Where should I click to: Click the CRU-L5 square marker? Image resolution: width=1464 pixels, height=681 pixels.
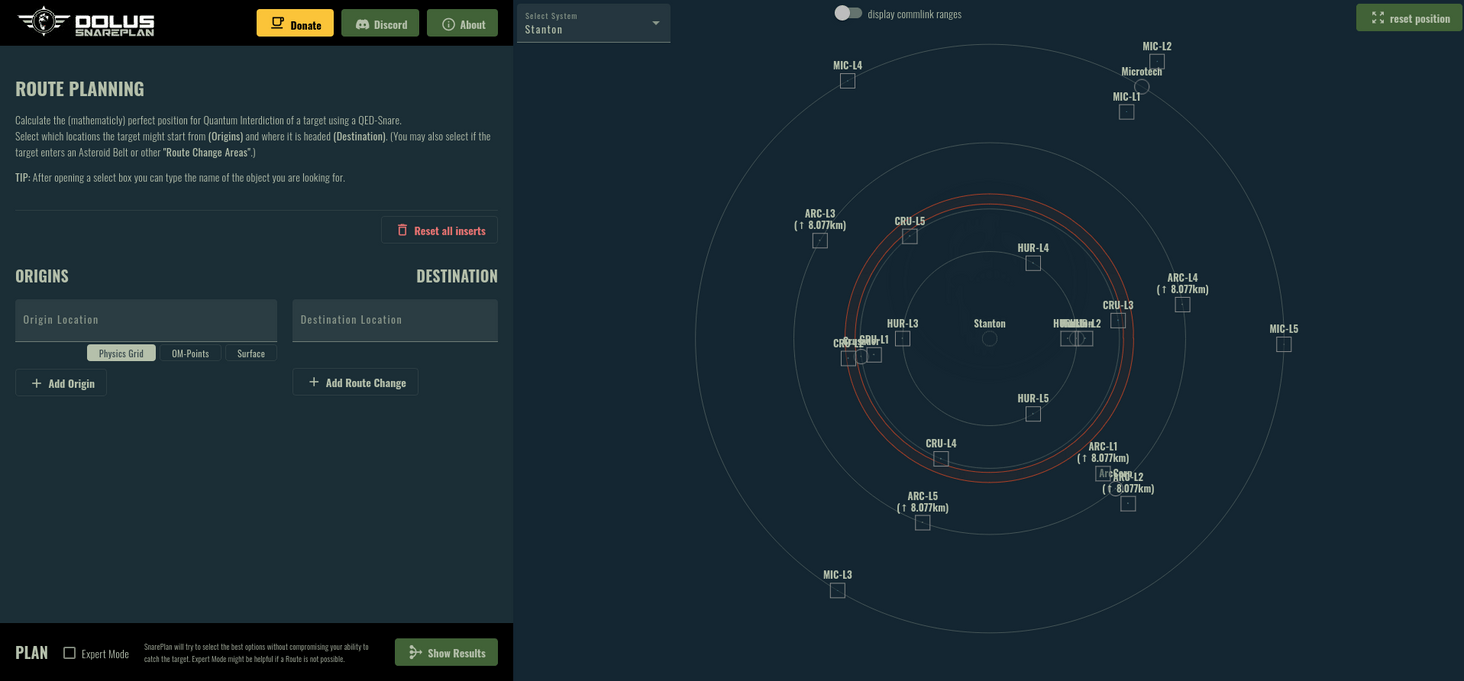[x=909, y=237]
